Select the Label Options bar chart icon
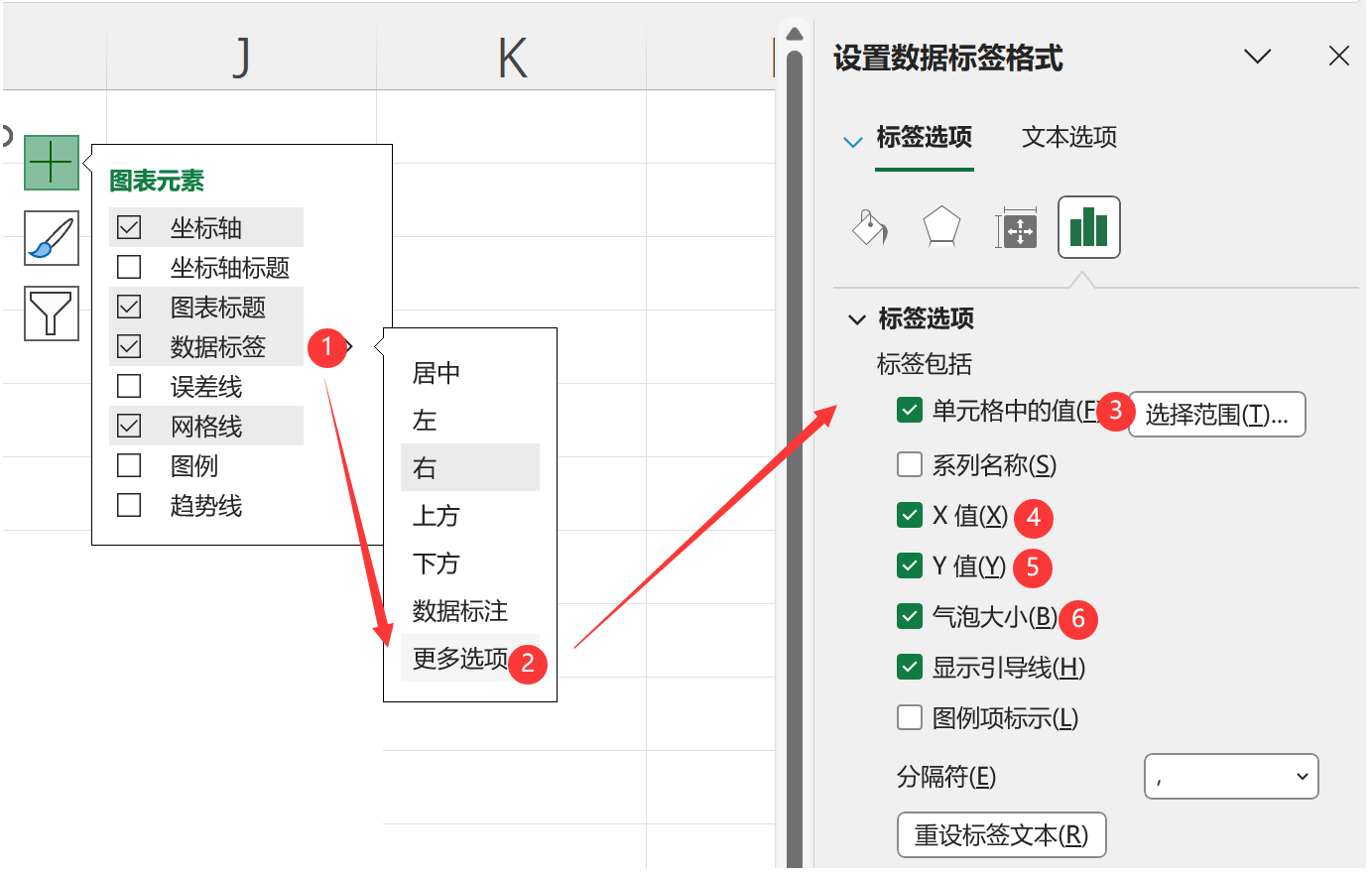 [x=1088, y=227]
